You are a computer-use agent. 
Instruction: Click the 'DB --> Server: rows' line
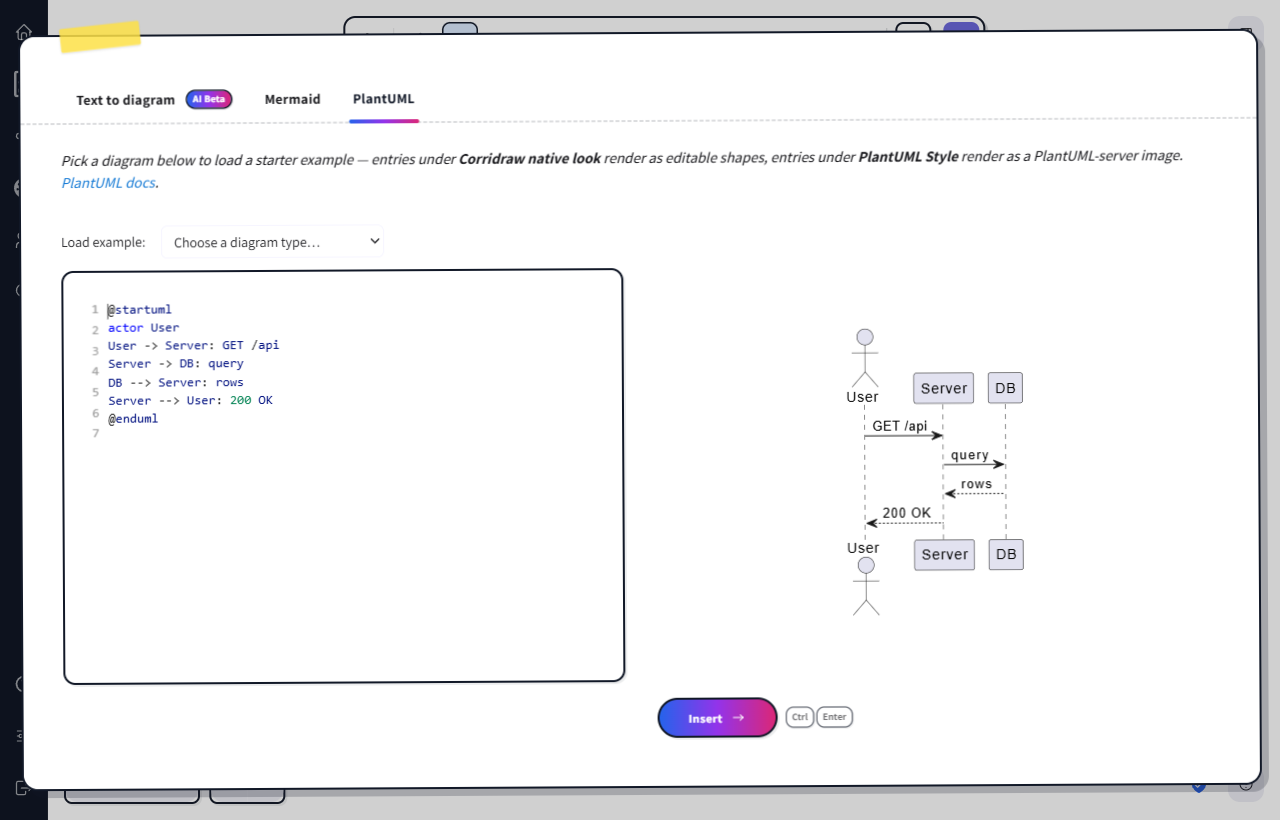point(176,382)
